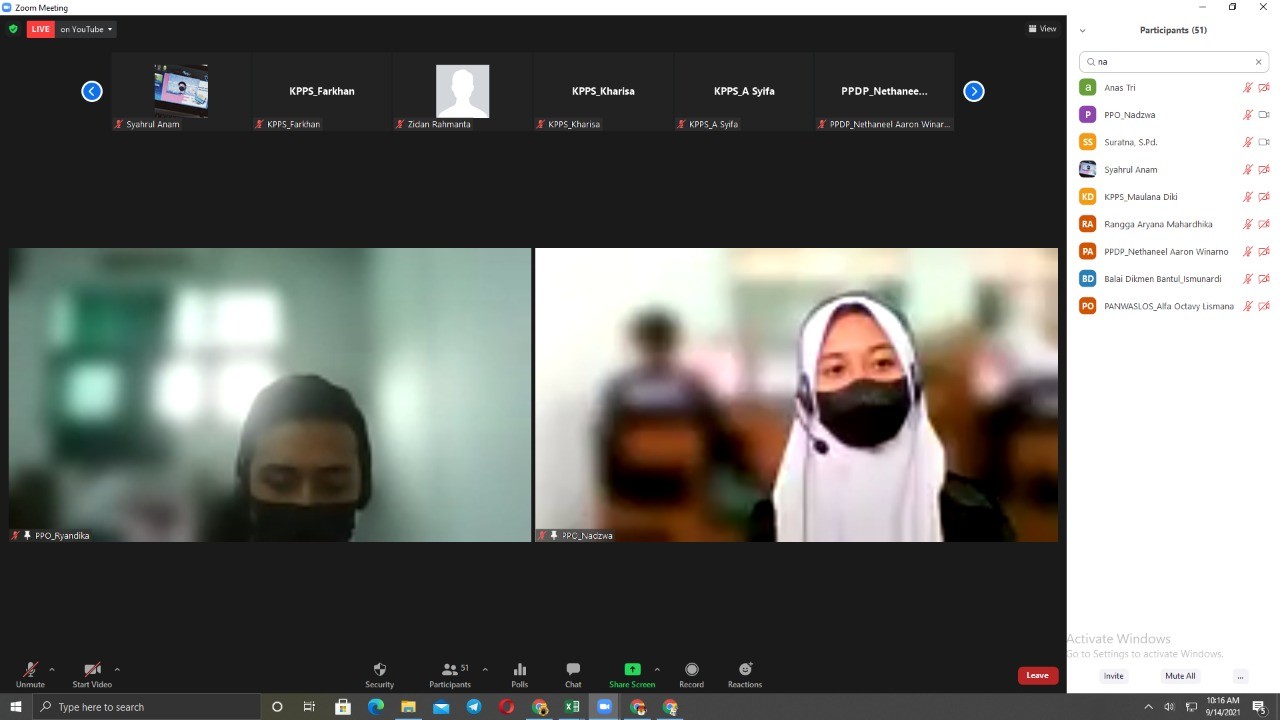The width and height of the screenshot is (1280, 720).
Task: Open the 'on YouTube' live dropdown
Action: [x=86, y=29]
